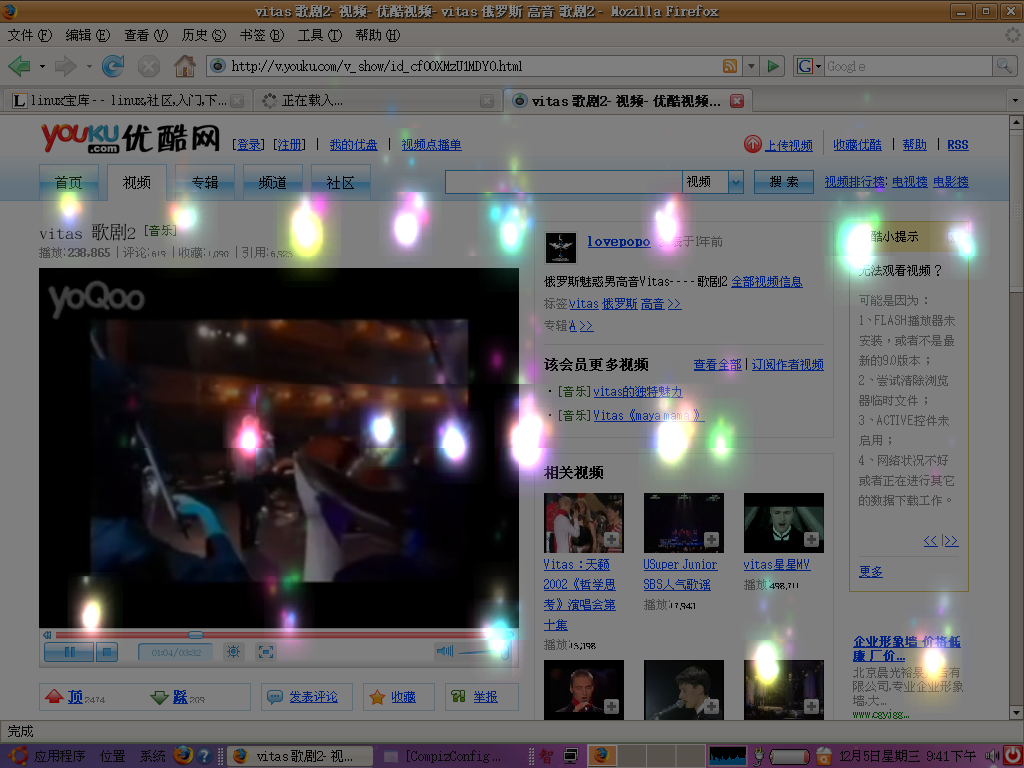The height and width of the screenshot is (768, 1024).
Task: Switch to the 正在载入 browser tab
Action: [376, 101]
